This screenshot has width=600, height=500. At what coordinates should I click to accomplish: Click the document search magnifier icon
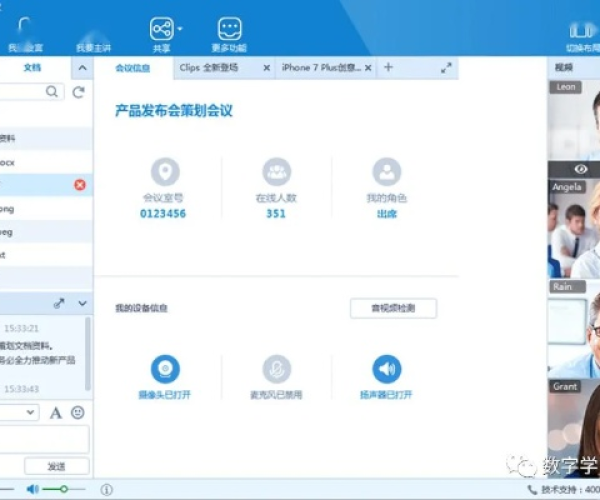pos(52,92)
